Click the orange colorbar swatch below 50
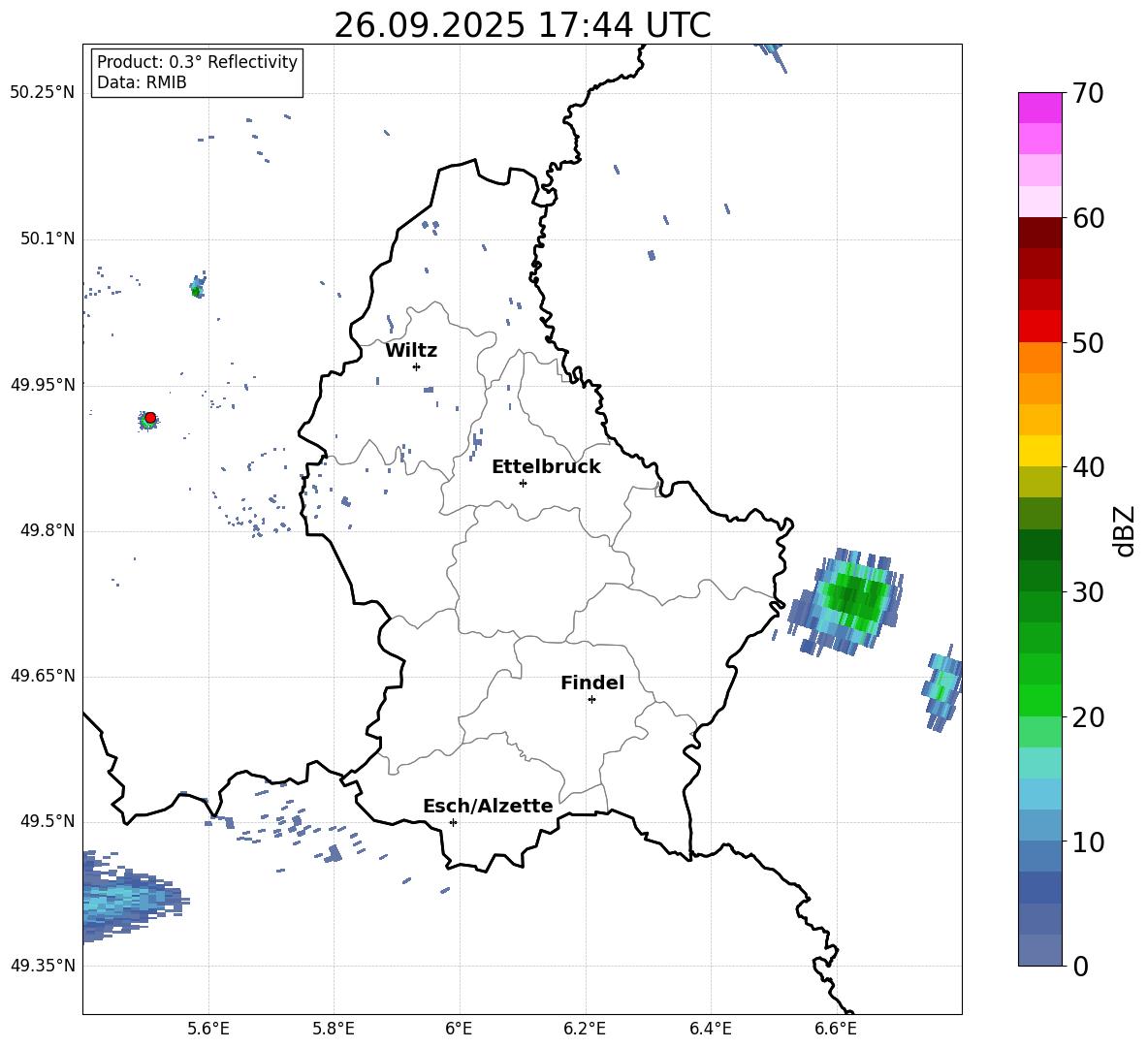Viewport: 1148px width, 1048px height. tap(1039, 358)
